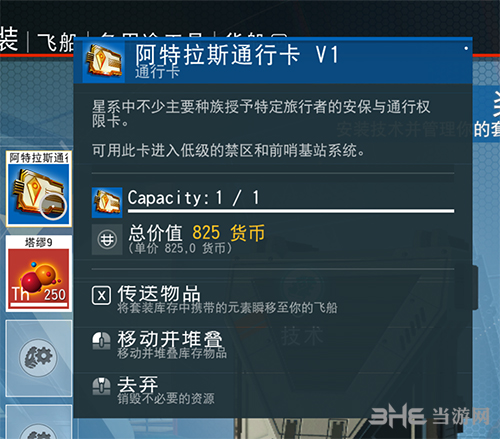
Task: Click the Capacity 1 / 1 bar
Action: point(291,202)
